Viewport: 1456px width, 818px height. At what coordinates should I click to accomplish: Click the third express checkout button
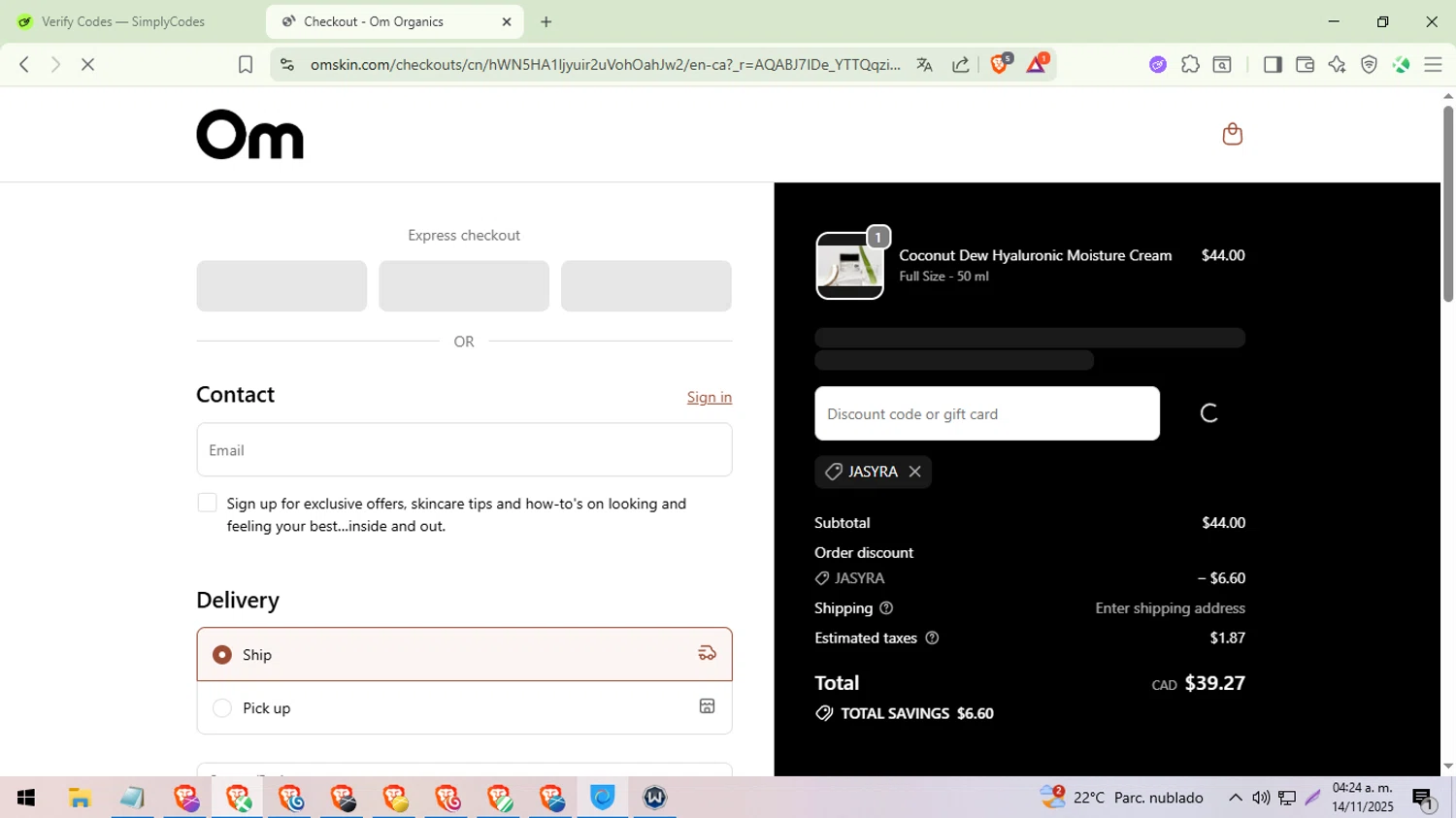646,286
